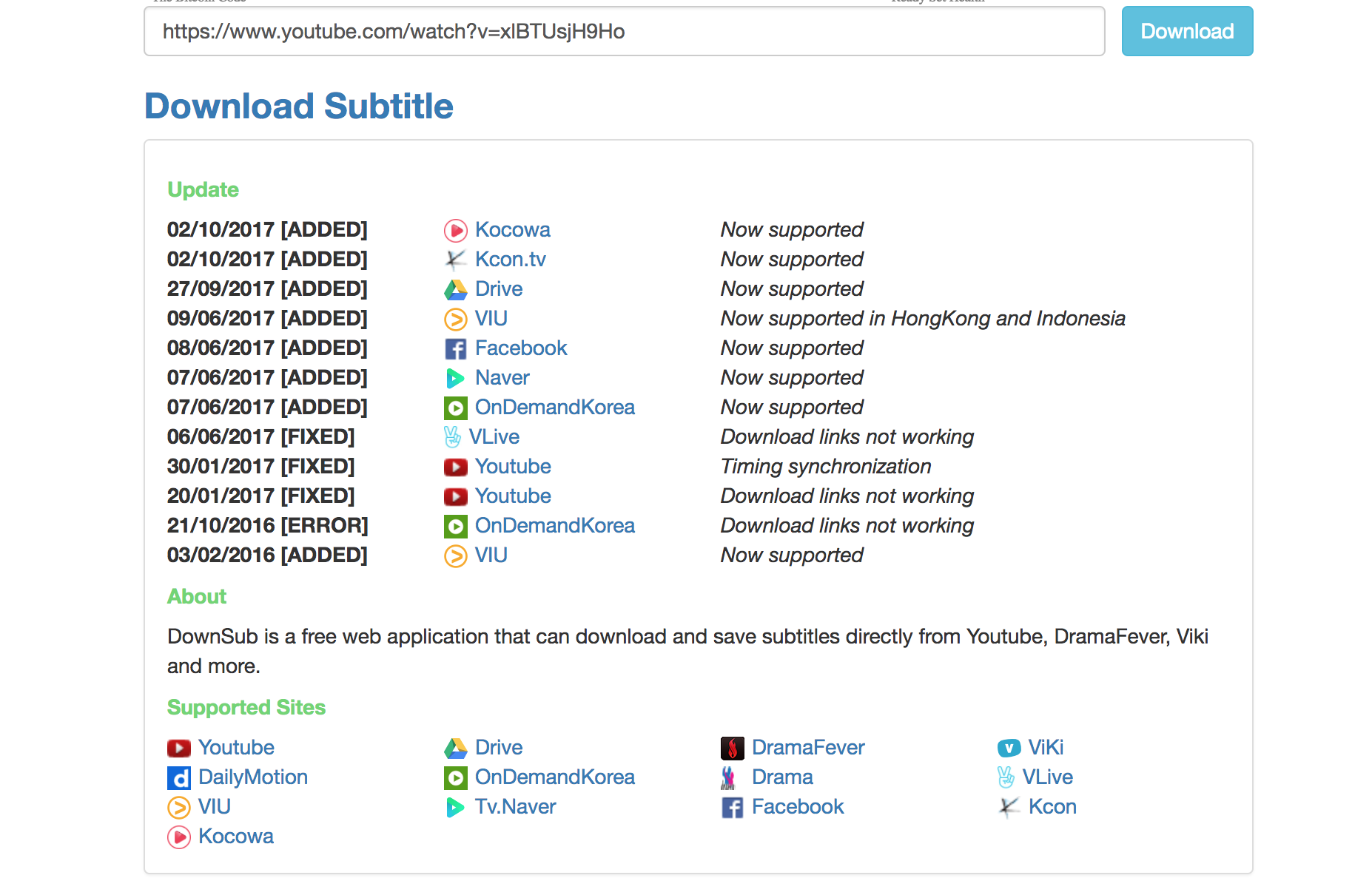Image resolution: width=1372 pixels, height=895 pixels.
Task: Open the Youtube link under Supported Sites
Action: (236, 747)
